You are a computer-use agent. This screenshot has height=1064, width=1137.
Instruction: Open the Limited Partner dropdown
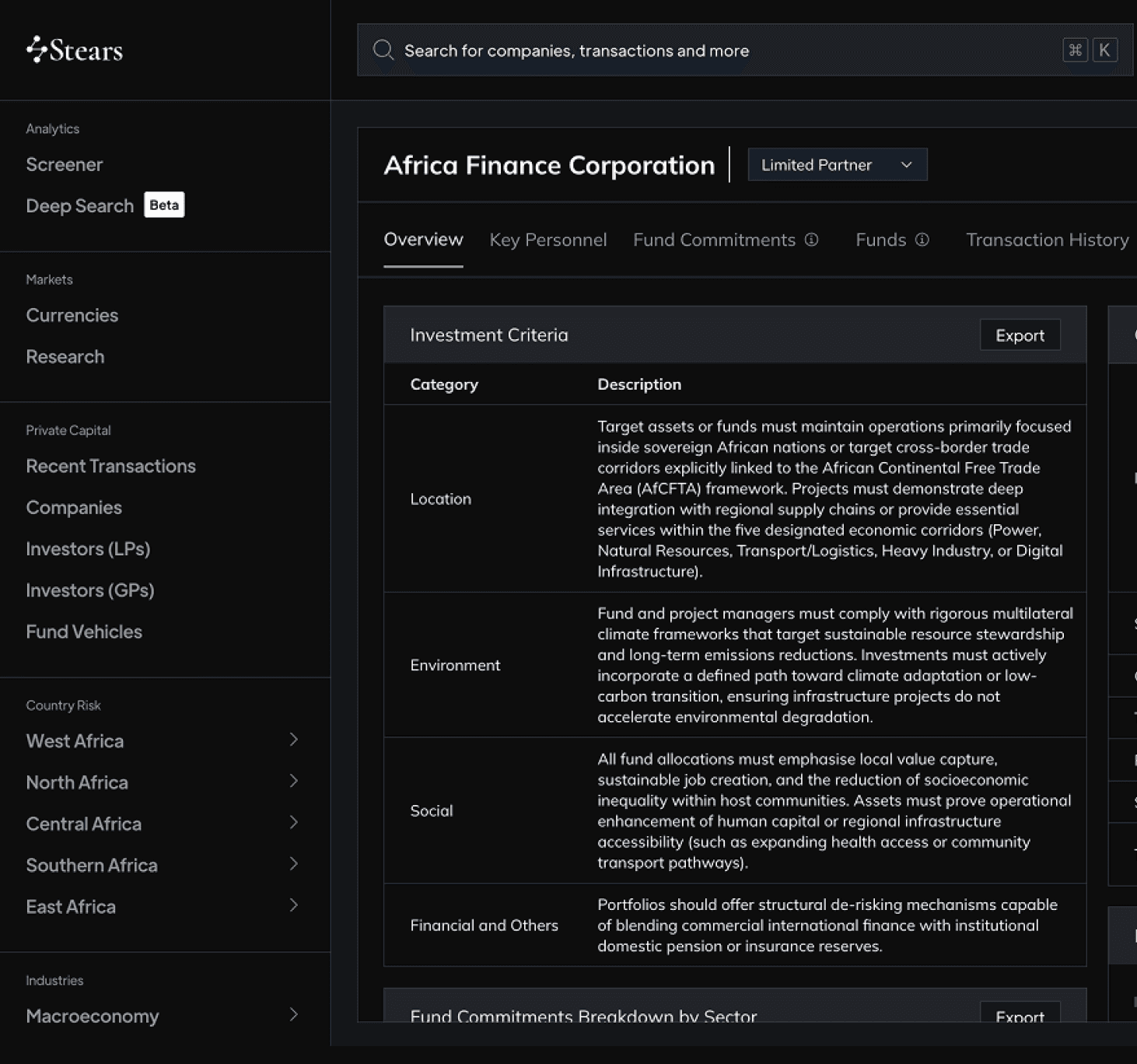[838, 165]
